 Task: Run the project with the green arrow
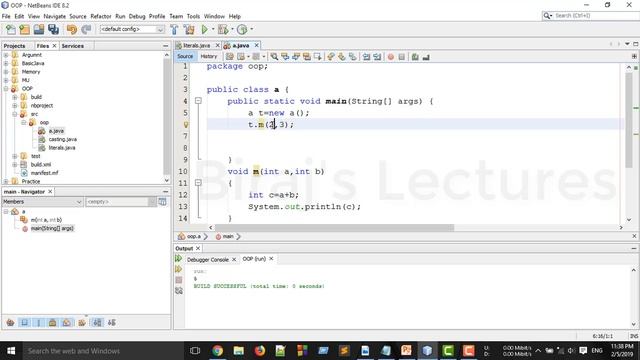[204, 29]
